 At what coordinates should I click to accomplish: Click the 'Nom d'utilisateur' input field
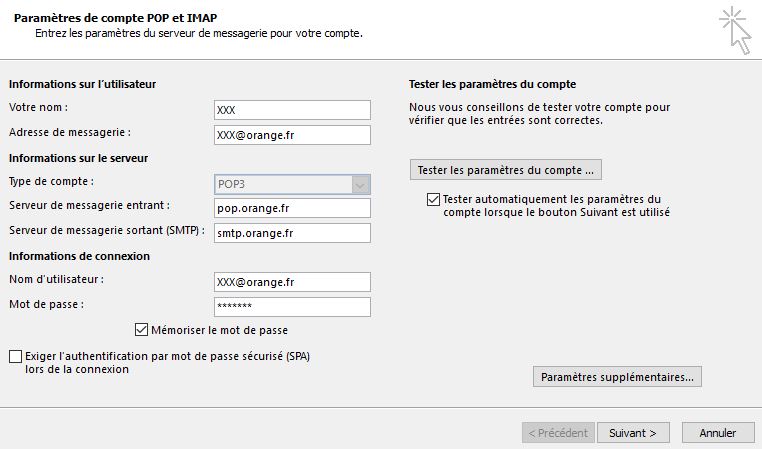click(292, 282)
